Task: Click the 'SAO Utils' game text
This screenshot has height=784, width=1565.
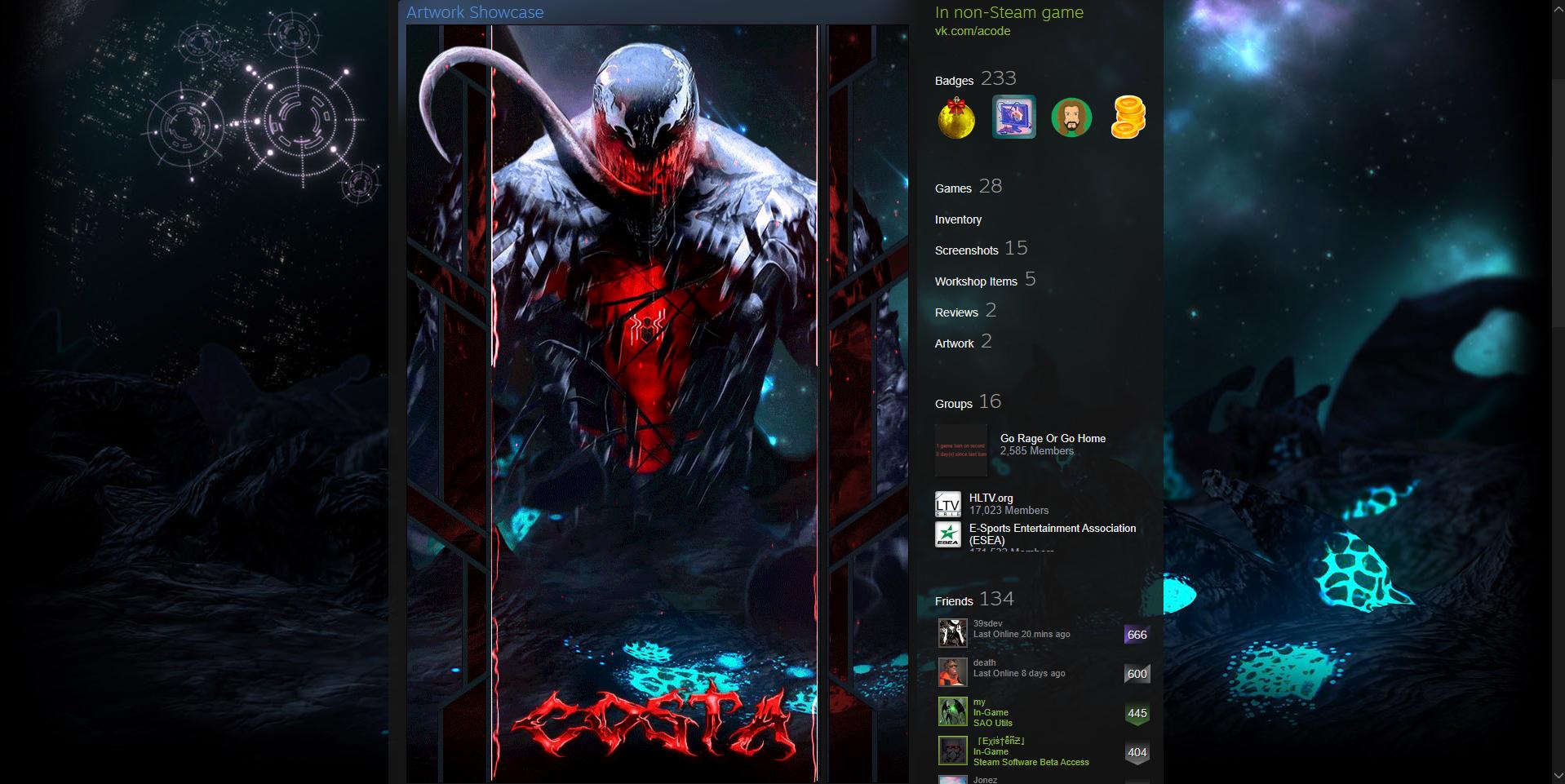Action: coord(993,723)
